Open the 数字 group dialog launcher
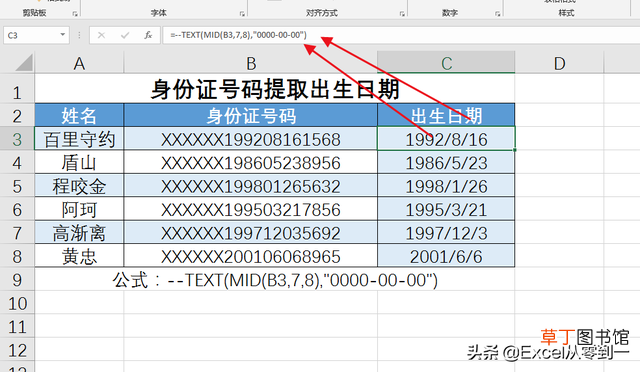Image resolution: width=640 pixels, height=372 pixels. pos(498,13)
